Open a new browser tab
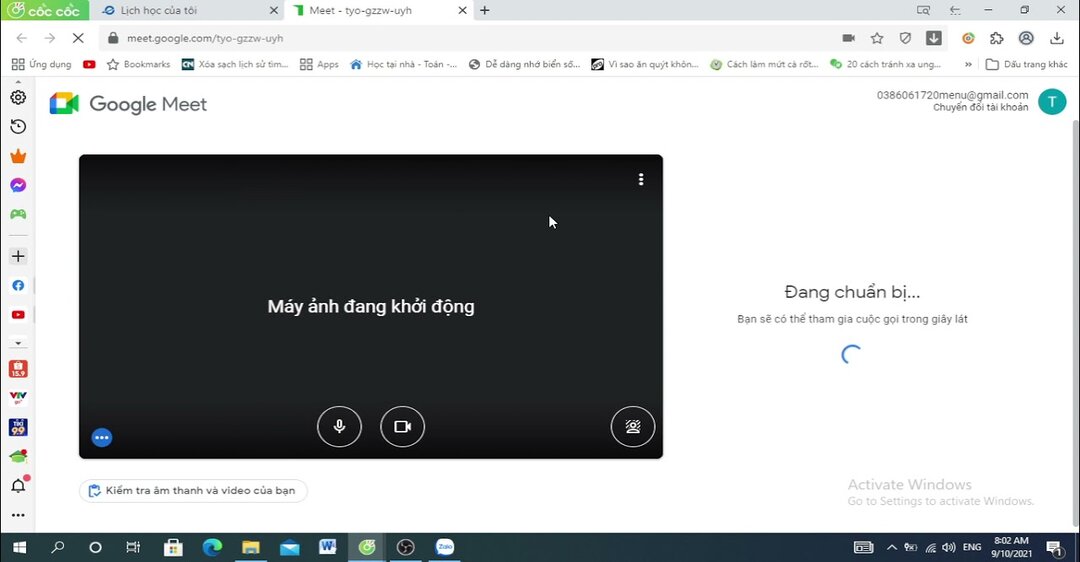Screen dimensions: 1080x562 pos(485,10)
